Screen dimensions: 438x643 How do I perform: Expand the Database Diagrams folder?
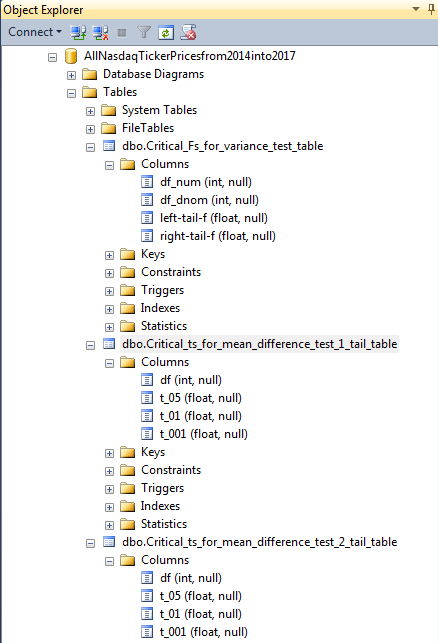click(71, 75)
